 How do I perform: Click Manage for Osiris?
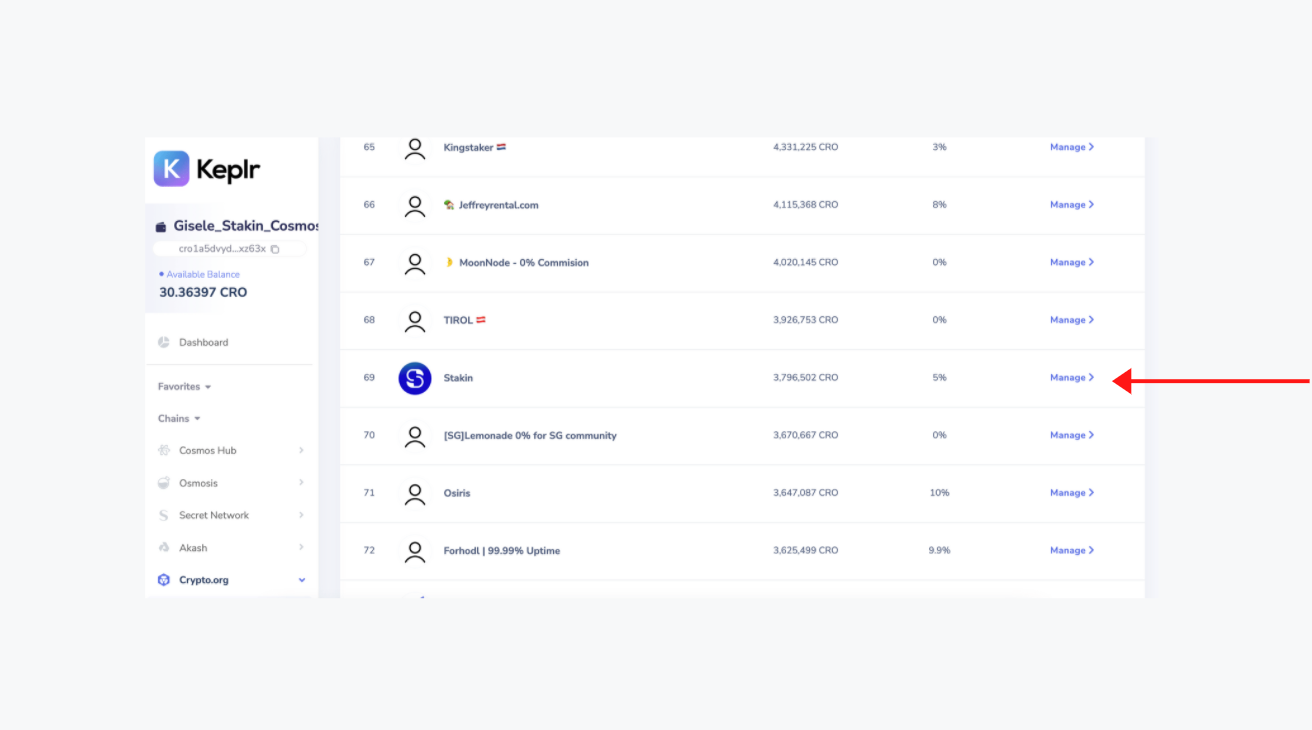tap(1072, 493)
